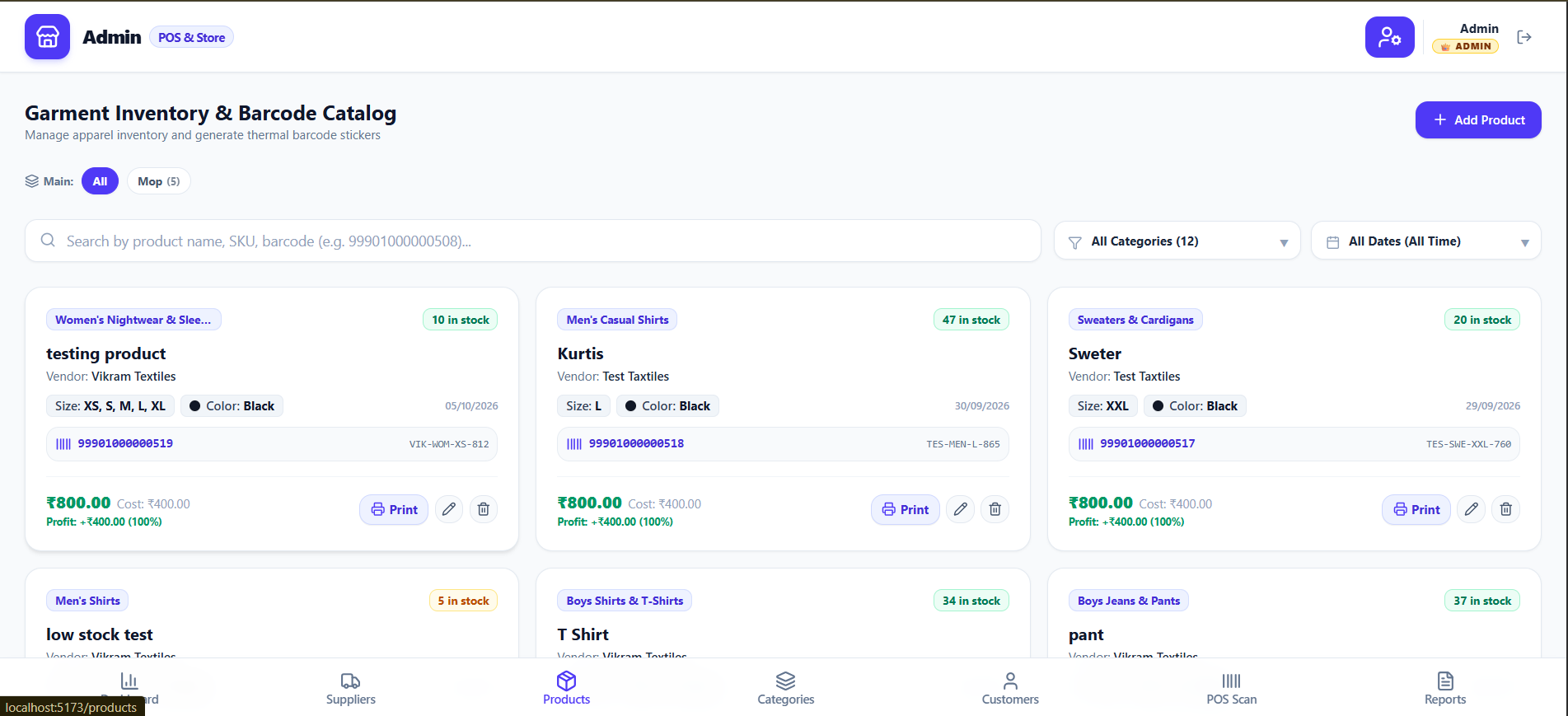
Task: Edit the testing product with pencil icon
Action: tap(449, 509)
